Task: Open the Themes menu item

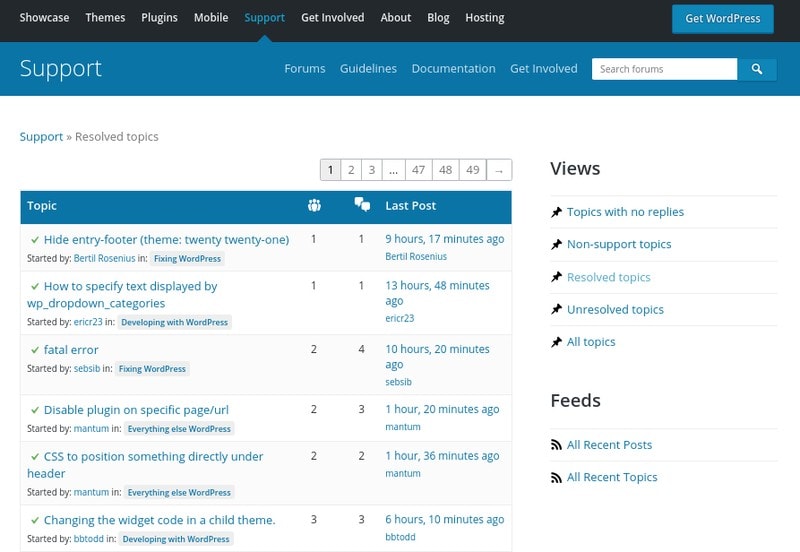Action: click(105, 18)
